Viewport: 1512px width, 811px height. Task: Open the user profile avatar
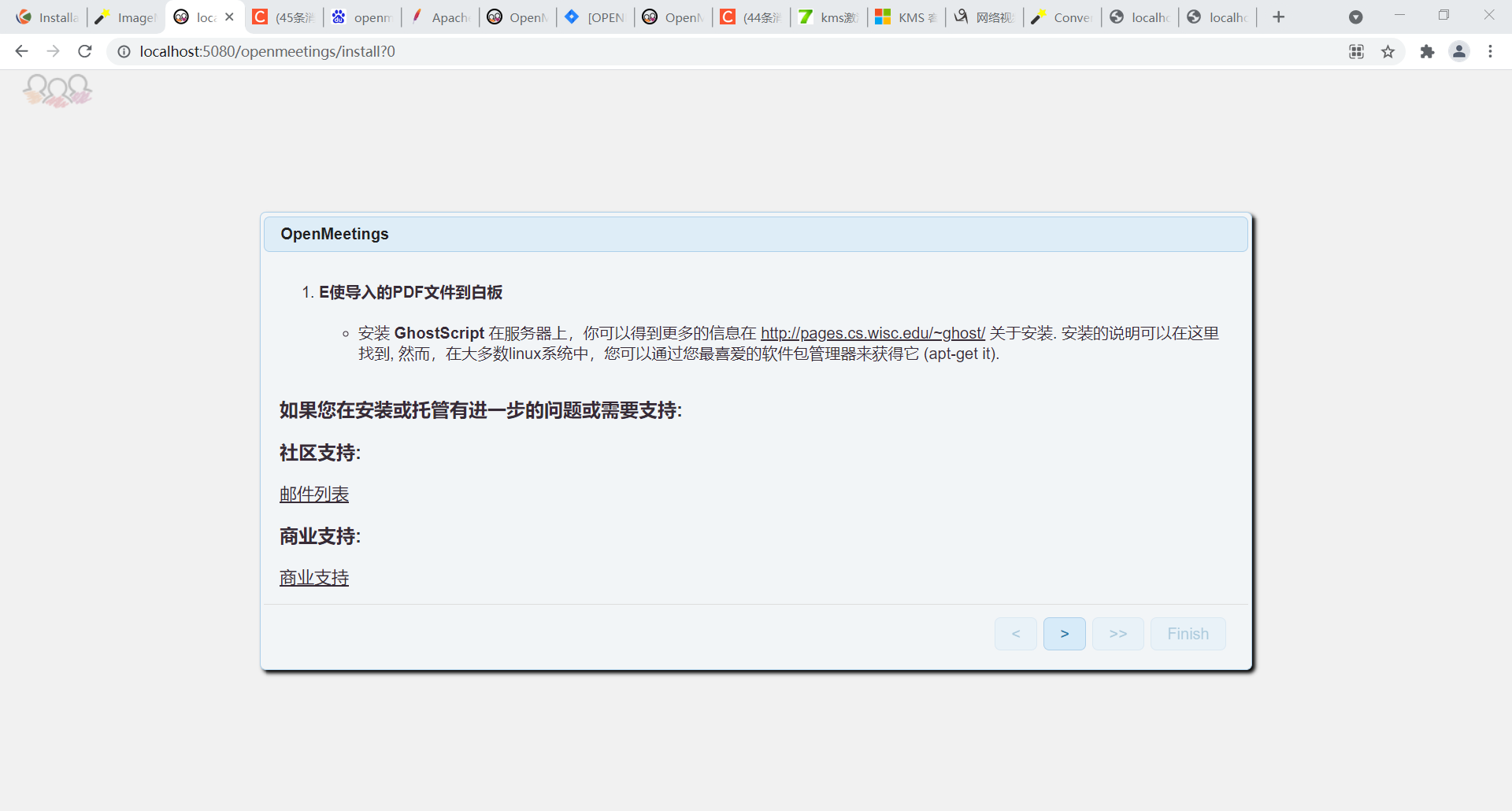tap(1459, 51)
